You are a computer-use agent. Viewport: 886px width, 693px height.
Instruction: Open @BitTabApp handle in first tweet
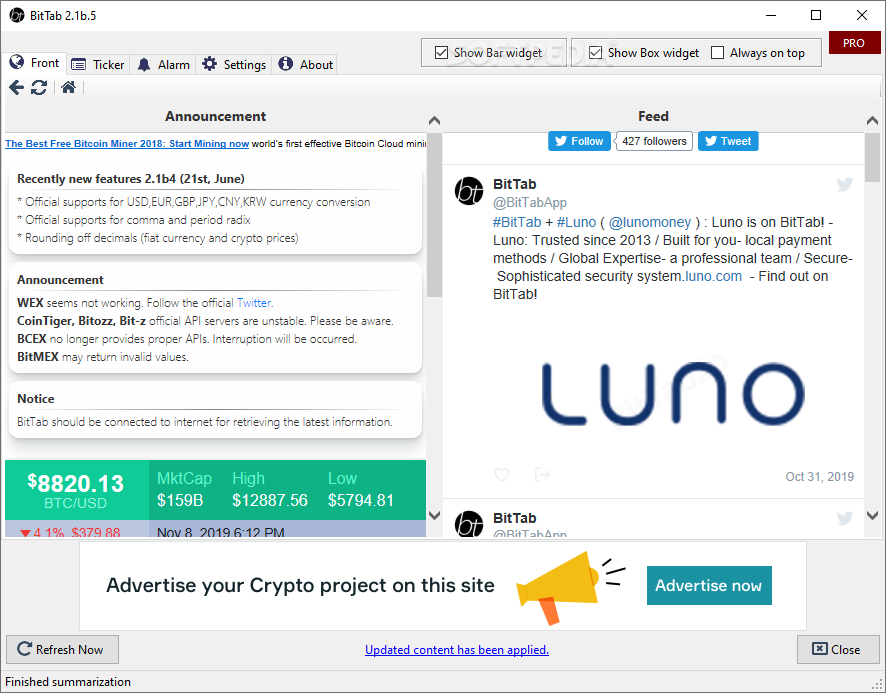pos(529,202)
